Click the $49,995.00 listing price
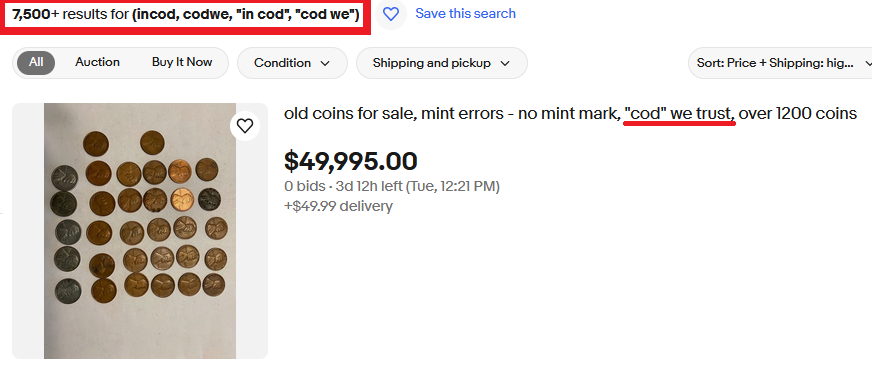The width and height of the screenshot is (872, 365). [x=350, y=161]
